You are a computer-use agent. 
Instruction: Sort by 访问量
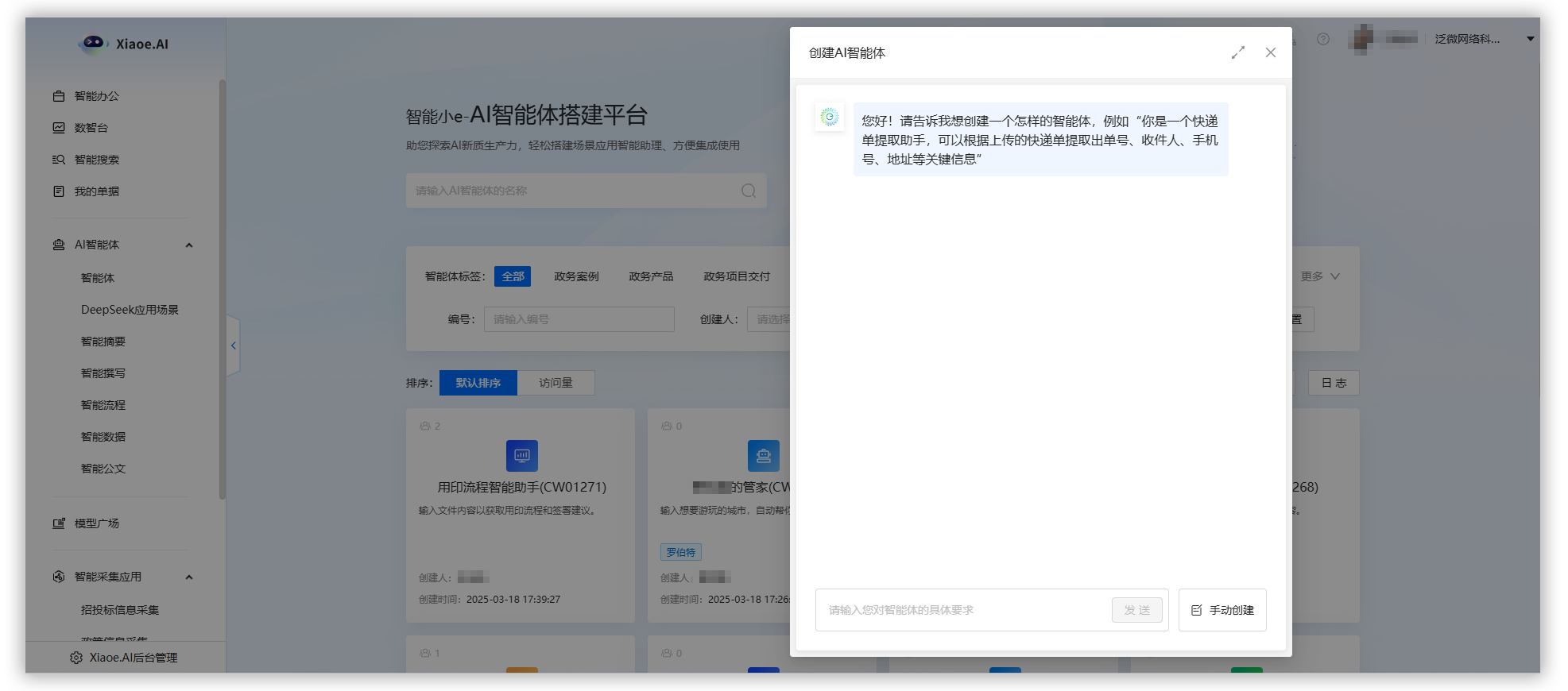point(556,383)
